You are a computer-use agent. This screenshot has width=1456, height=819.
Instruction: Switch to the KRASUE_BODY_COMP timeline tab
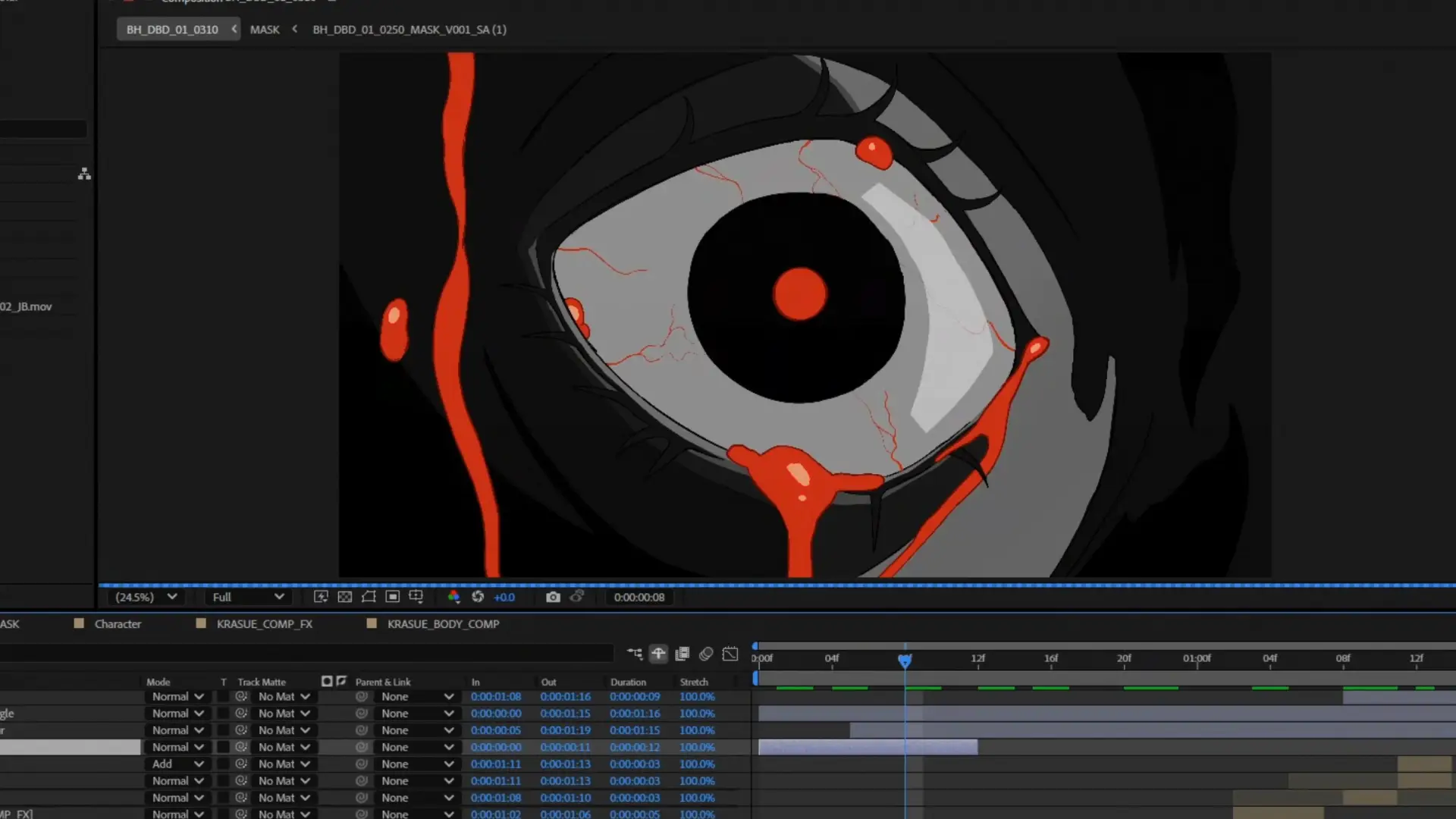[443, 623]
